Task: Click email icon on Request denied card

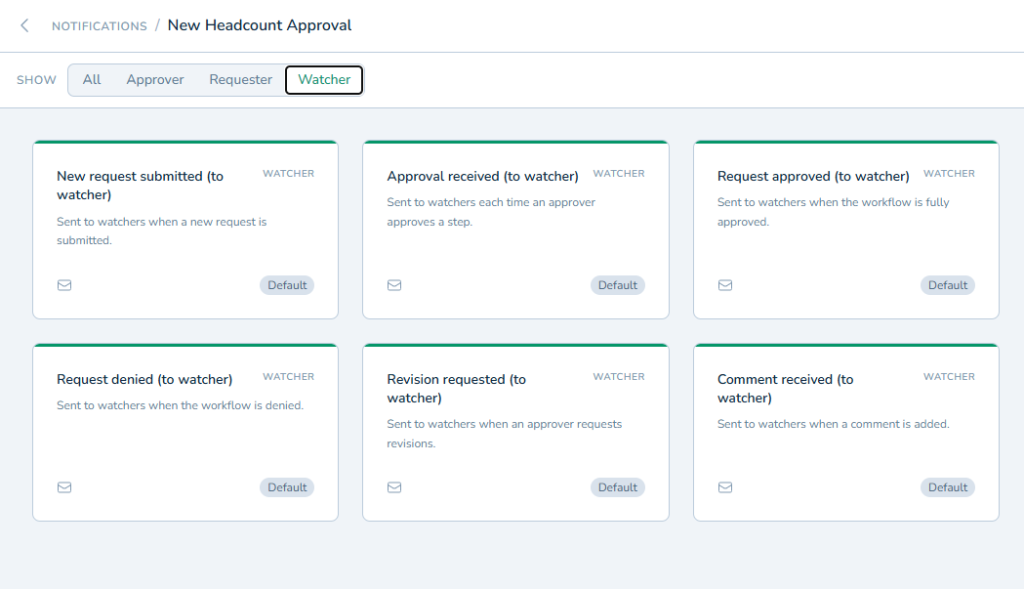Action: click(64, 488)
